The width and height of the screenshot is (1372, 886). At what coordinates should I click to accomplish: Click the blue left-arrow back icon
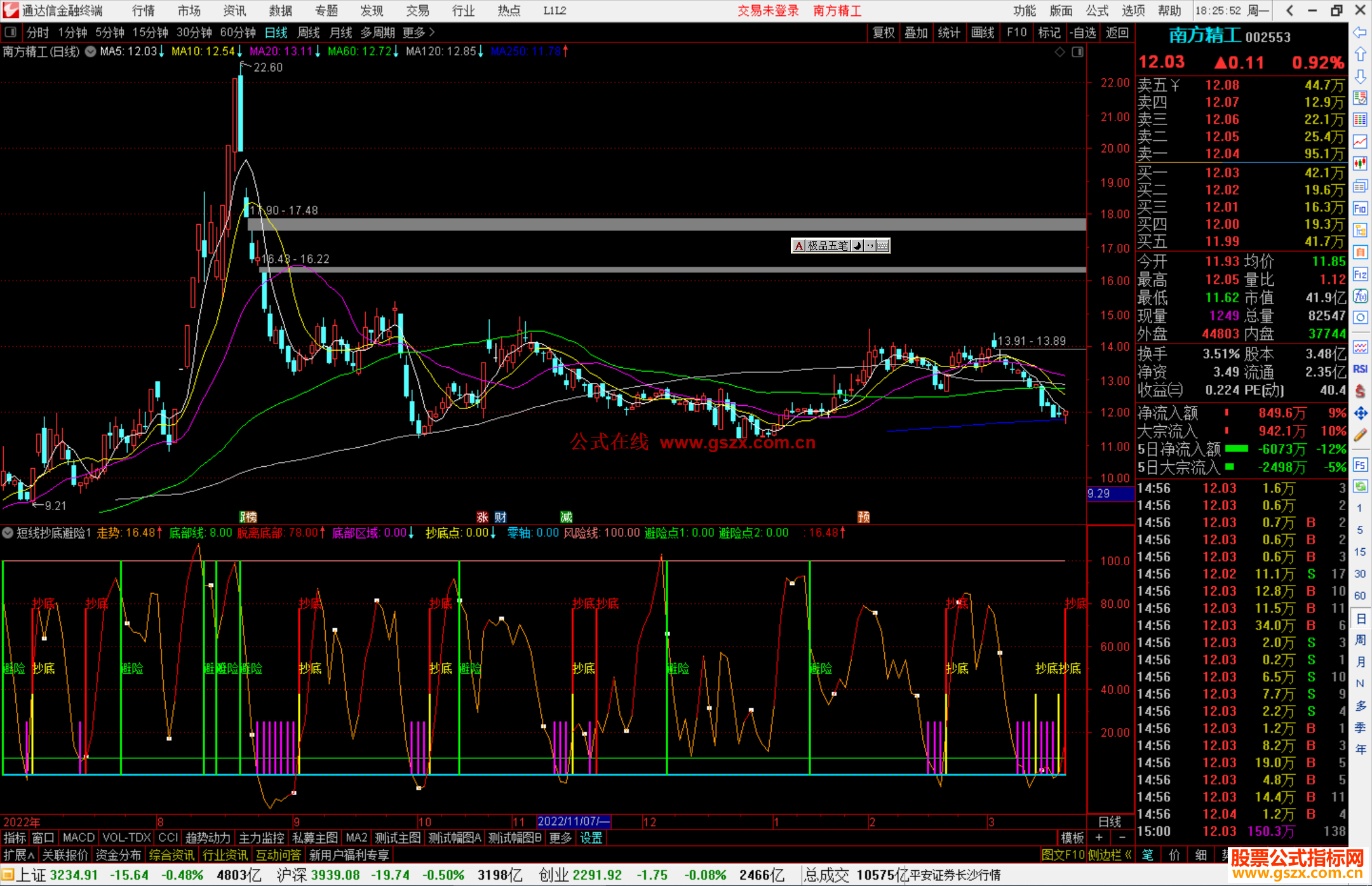point(1360,32)
